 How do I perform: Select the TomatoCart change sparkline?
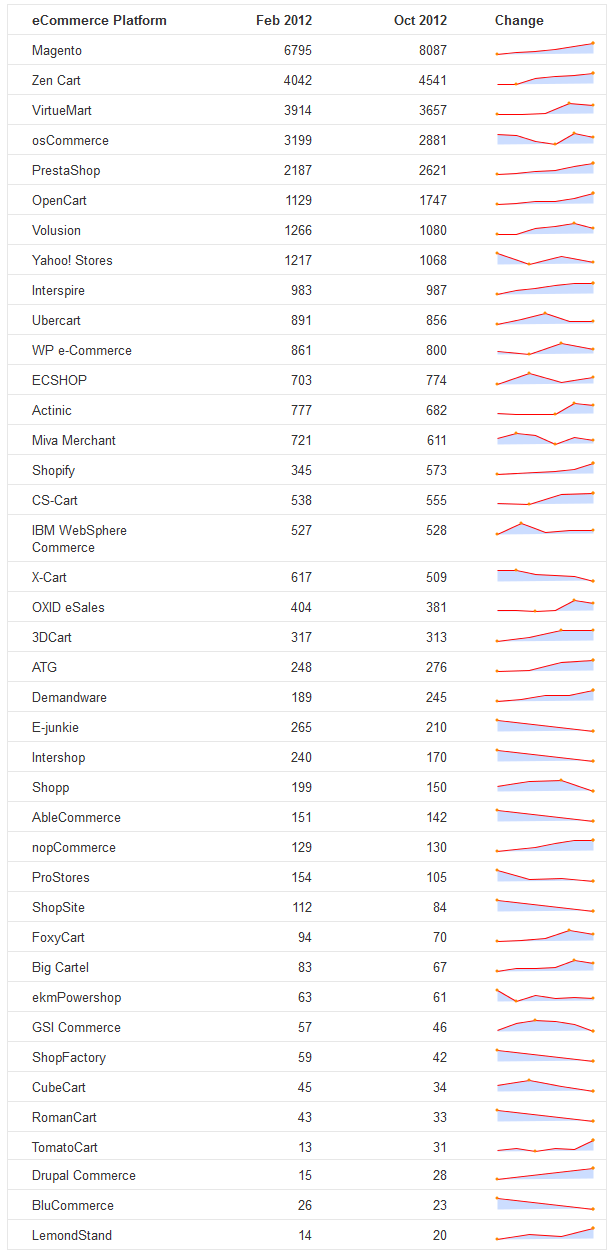click(545, 1145)
